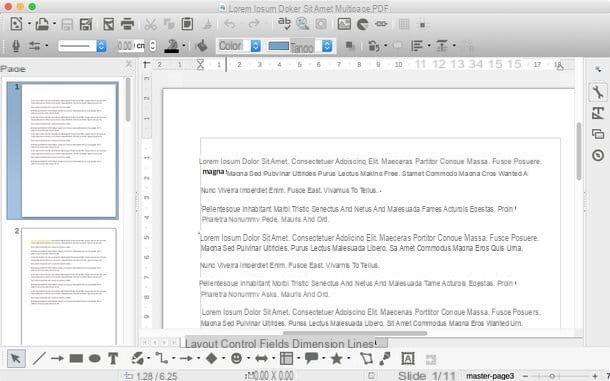
Task: Toggle Extrusion icon in drawing bar
Action: (431, 359)
